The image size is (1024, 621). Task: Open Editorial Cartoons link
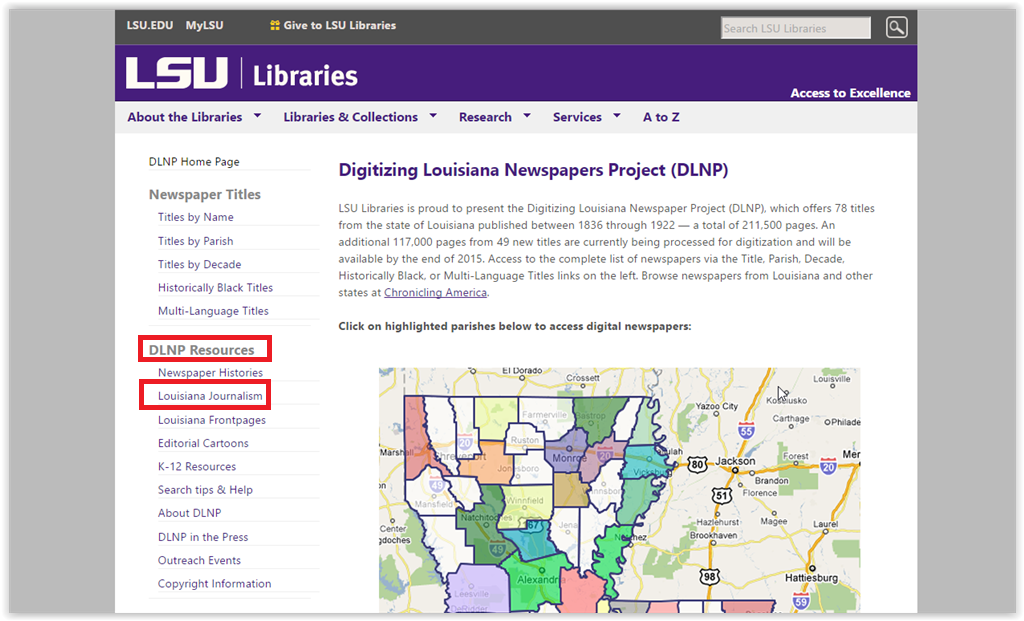coord(203,443)
